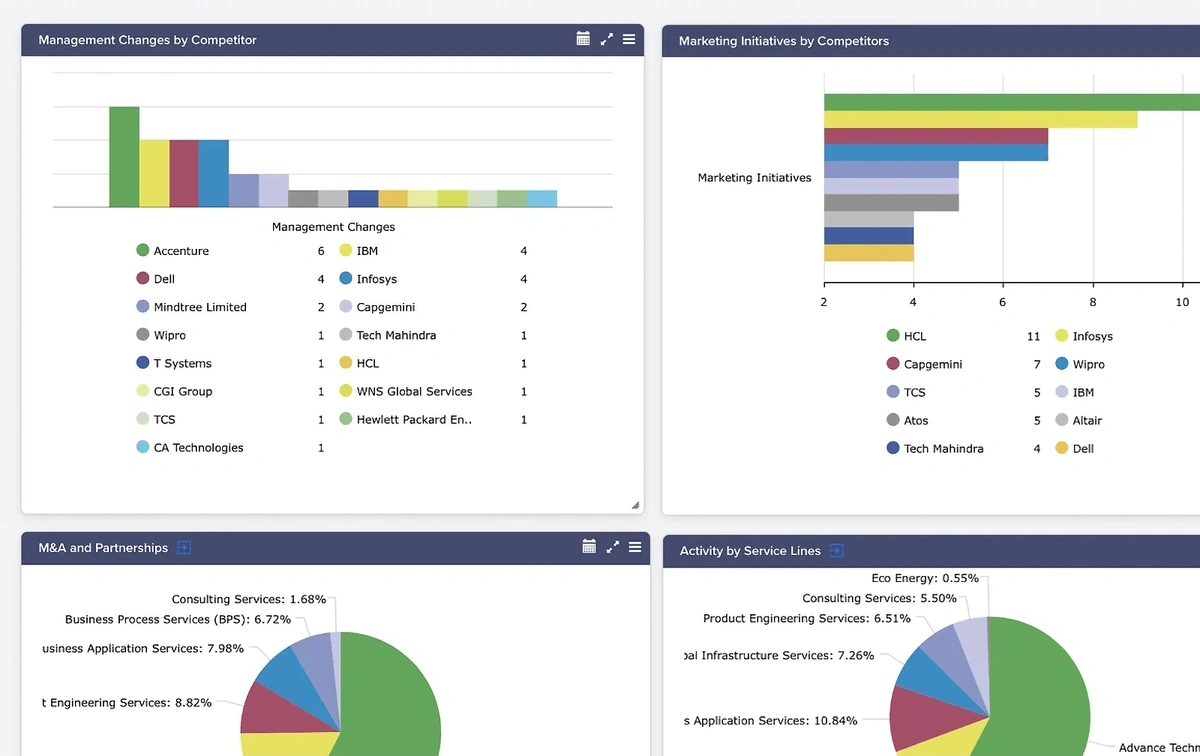Expand M&A and Partnerships panel fullscreen
This screenshot has height=756, width=1200.
(x=613, y=547)
